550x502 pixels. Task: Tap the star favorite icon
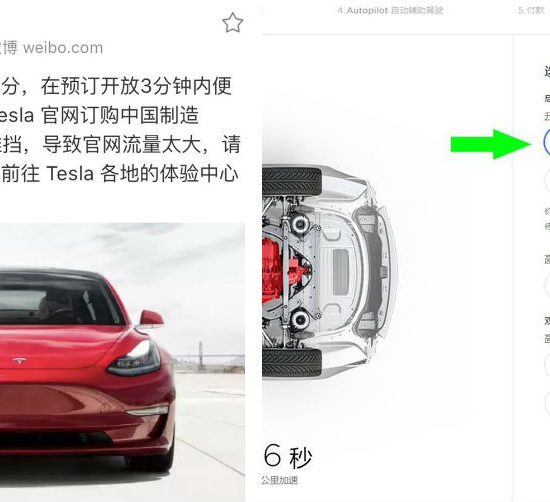(x=233, y=22)
